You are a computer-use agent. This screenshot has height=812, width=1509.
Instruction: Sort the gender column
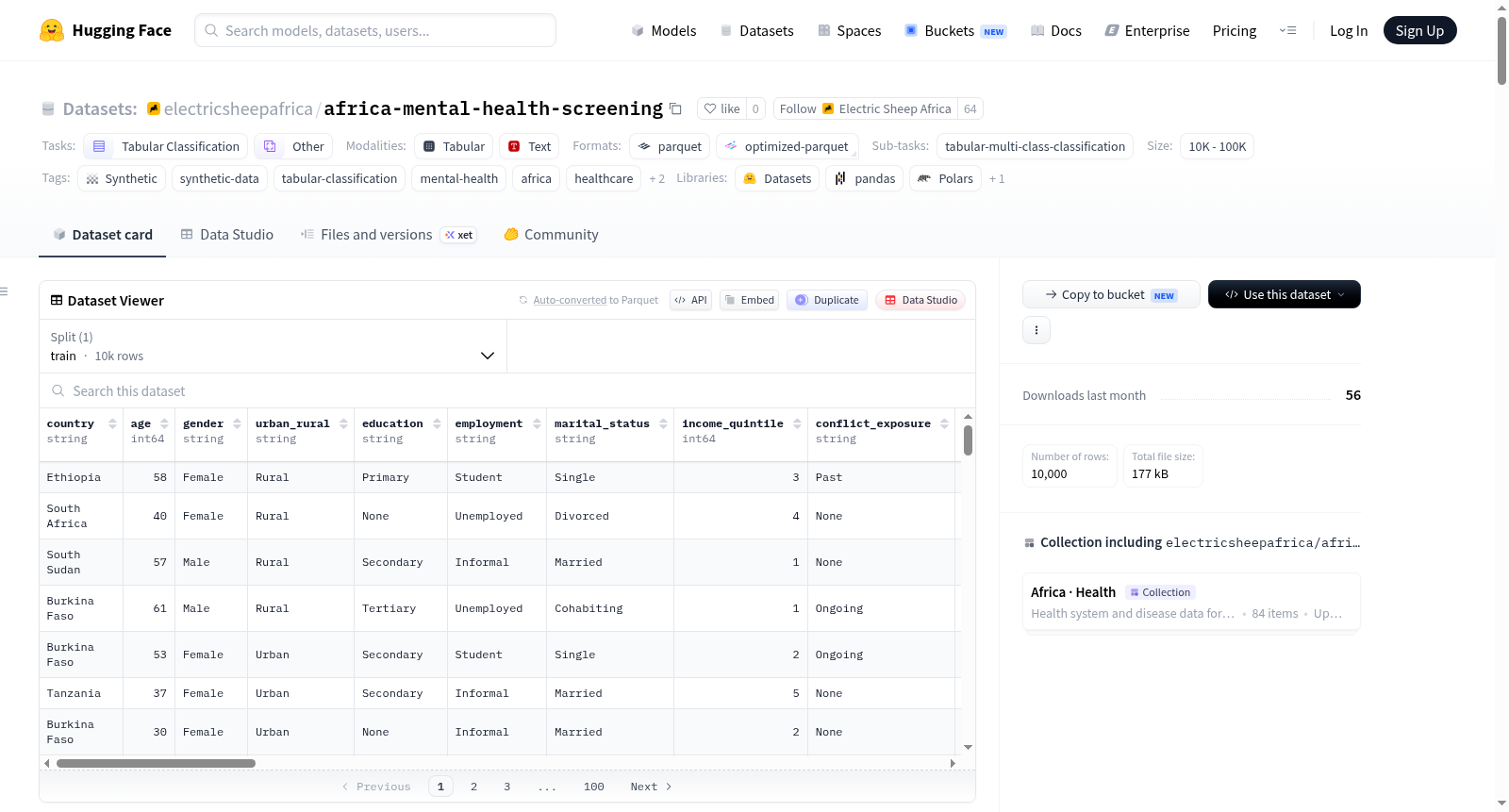coord(238,423)
